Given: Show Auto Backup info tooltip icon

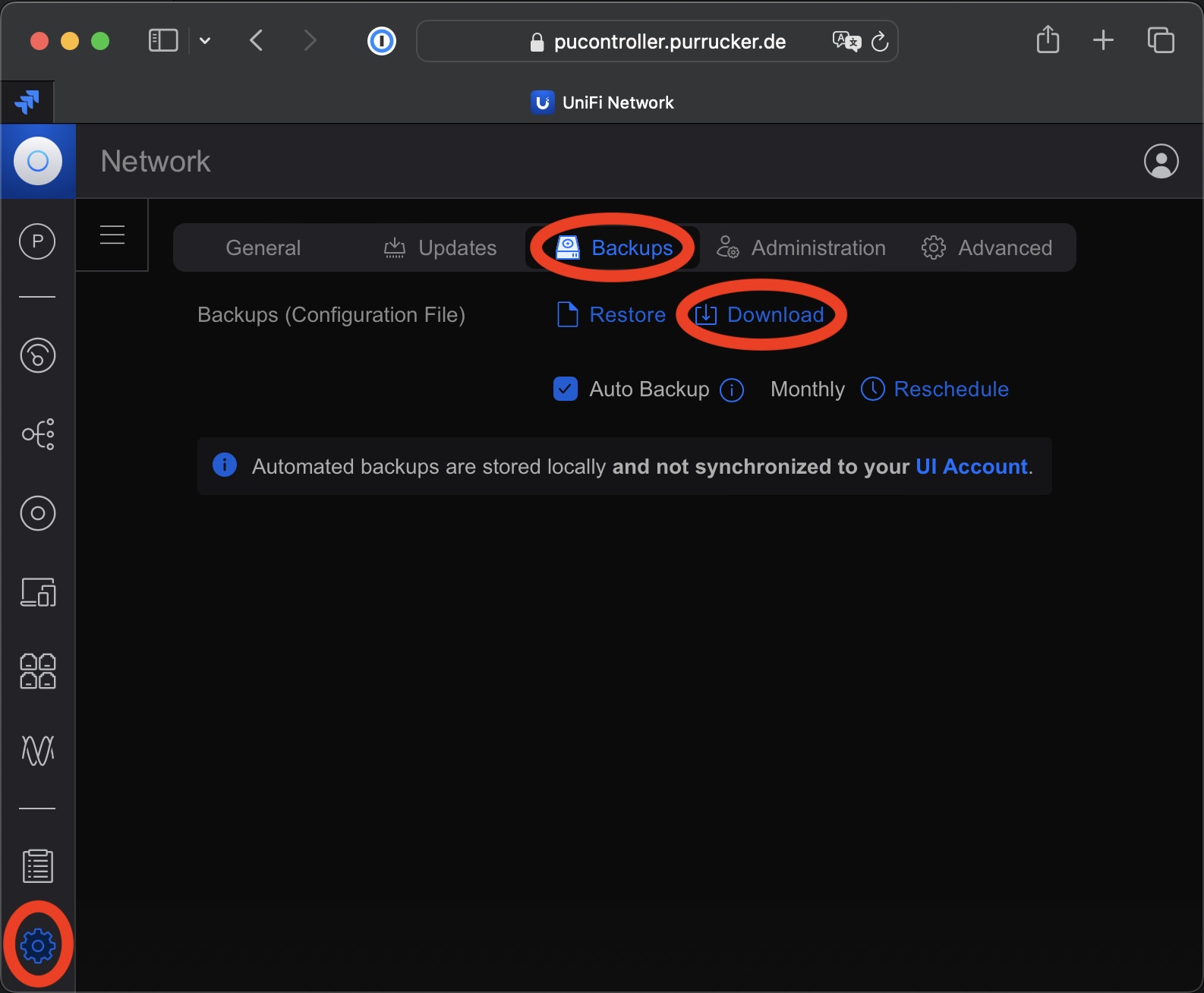Looking at the screenshot, I should pos(731,390).
